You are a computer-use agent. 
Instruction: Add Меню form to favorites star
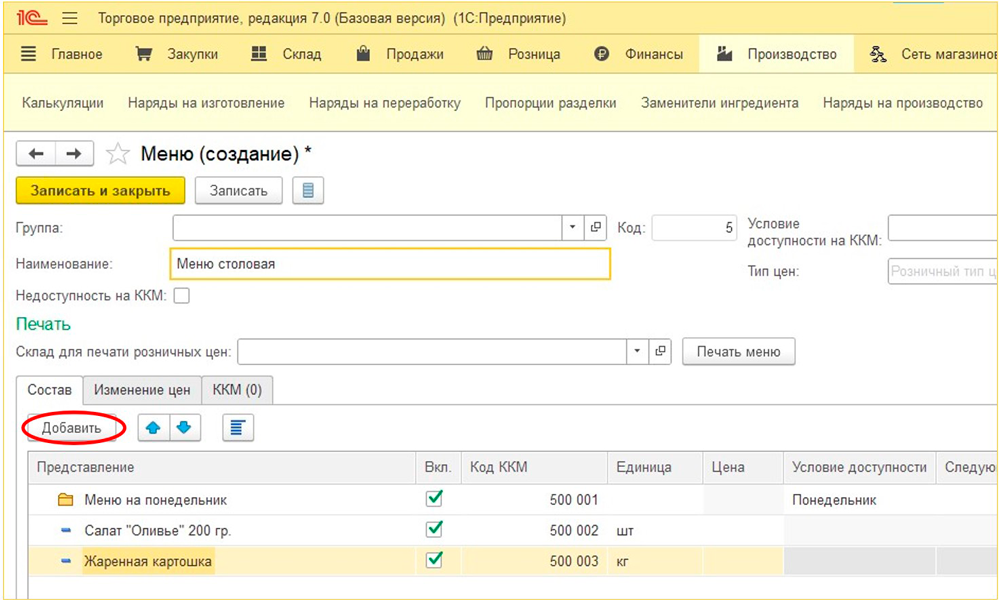[x=118, y=154]
